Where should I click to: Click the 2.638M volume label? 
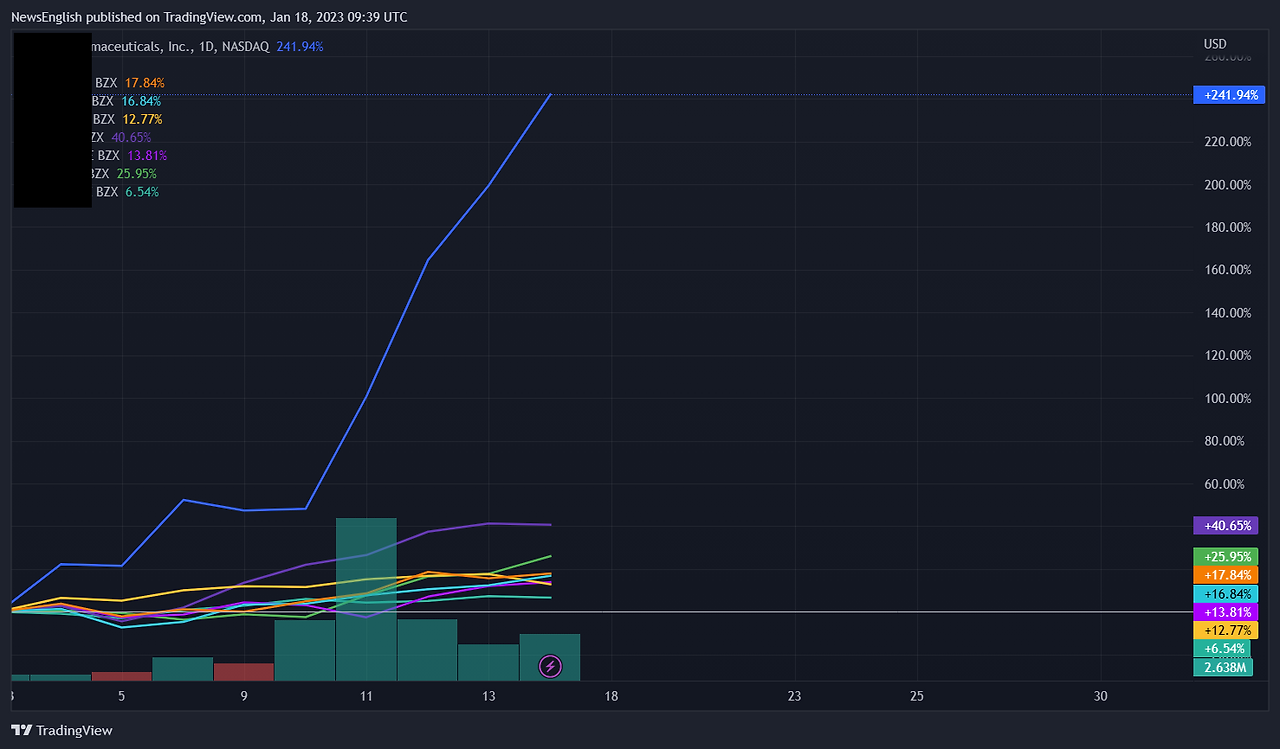[1221, 667]
